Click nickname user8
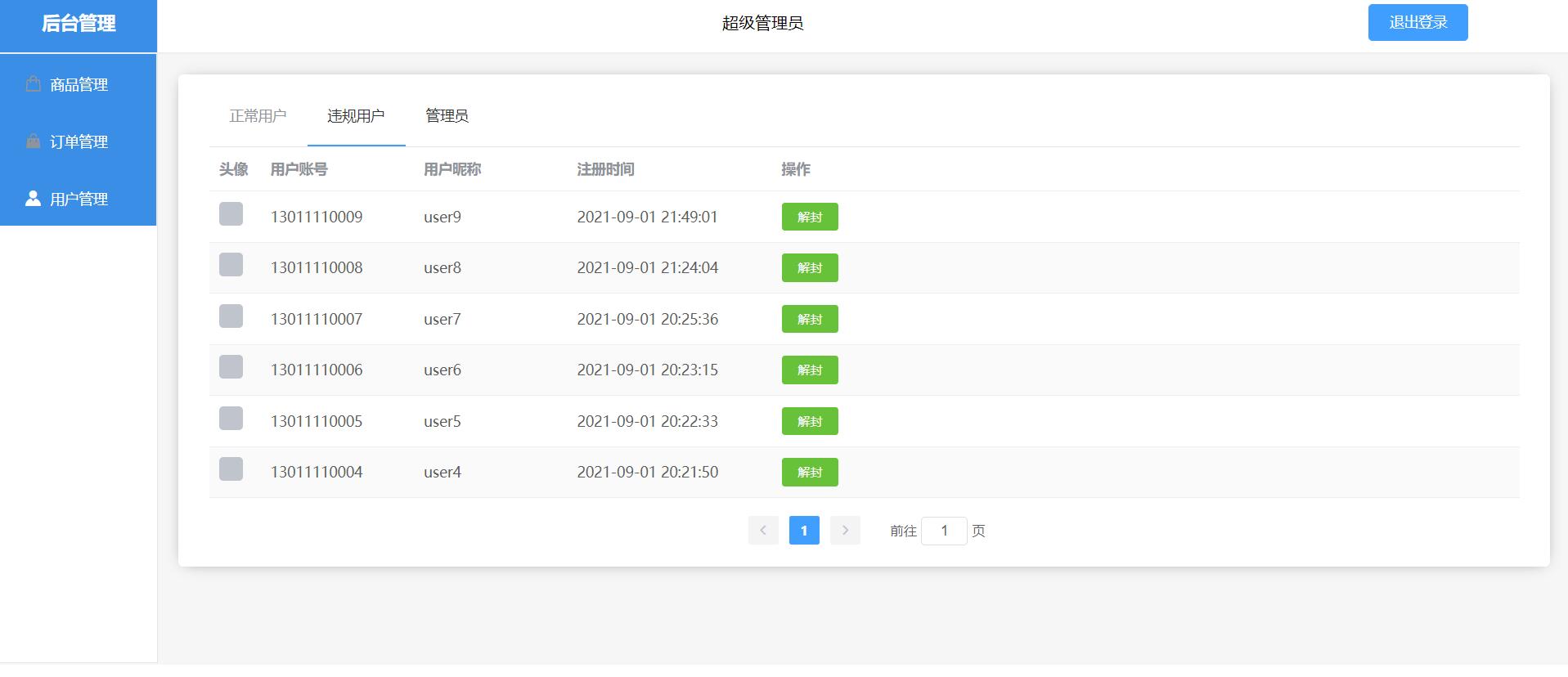1568x677 pixels. coord(443,267)
